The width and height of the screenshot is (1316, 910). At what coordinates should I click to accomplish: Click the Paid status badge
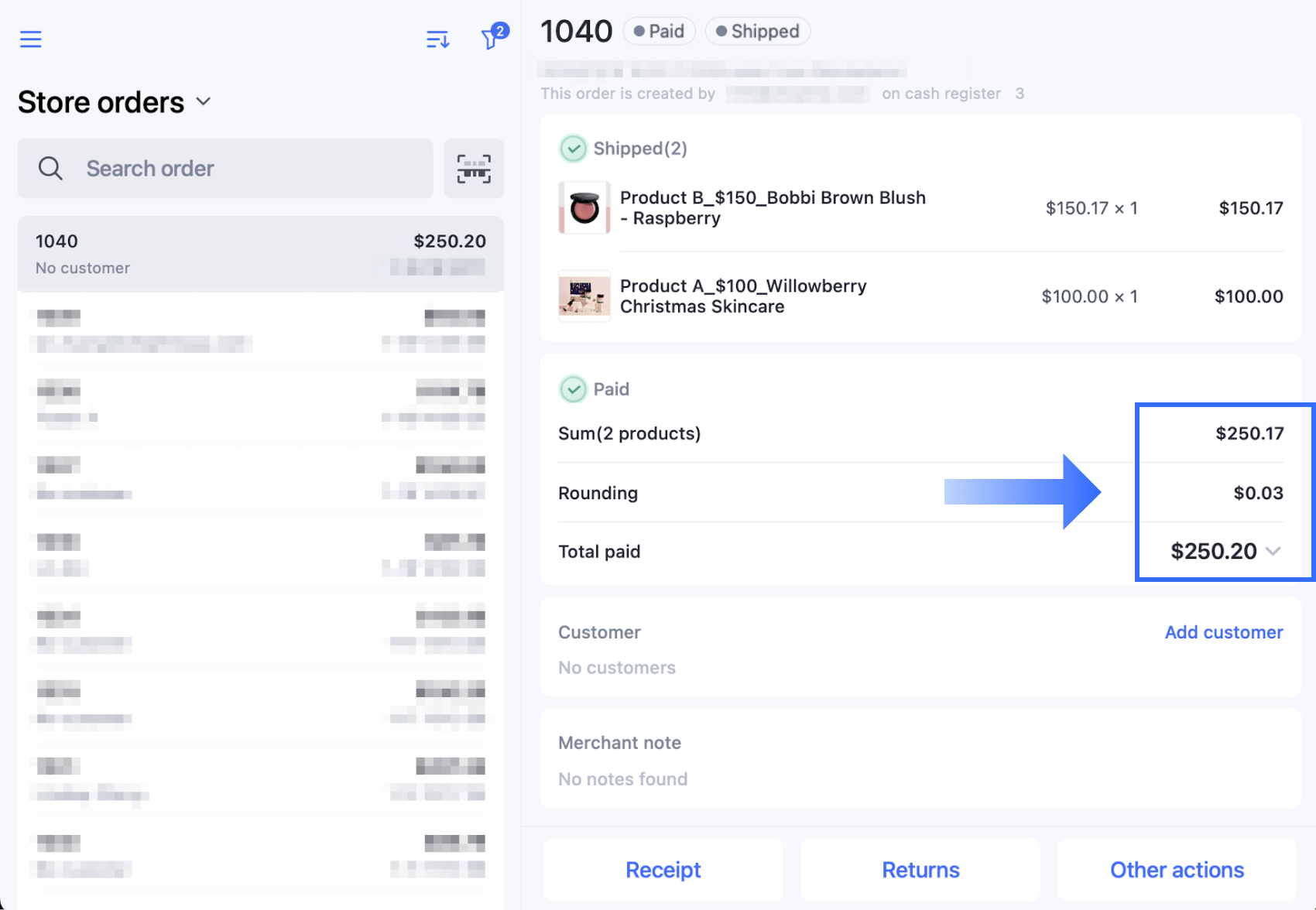coord(659,31)
